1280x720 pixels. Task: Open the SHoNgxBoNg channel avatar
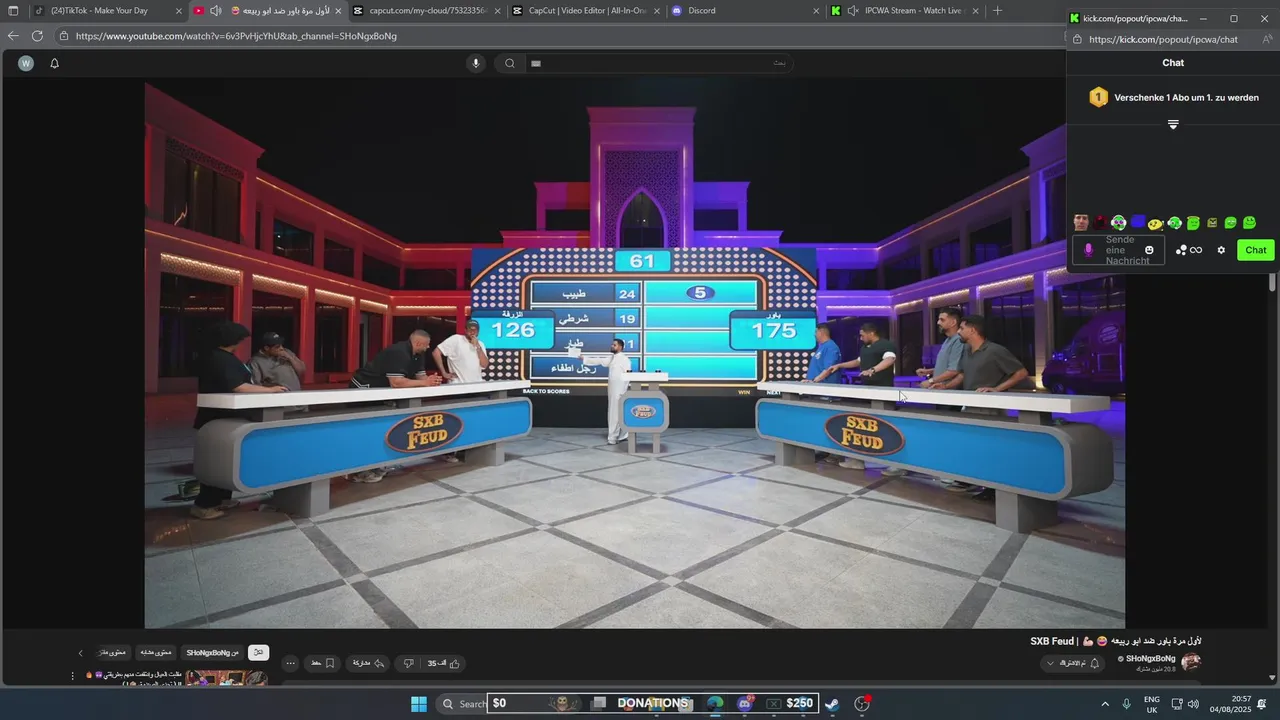tap(1191, 662)
